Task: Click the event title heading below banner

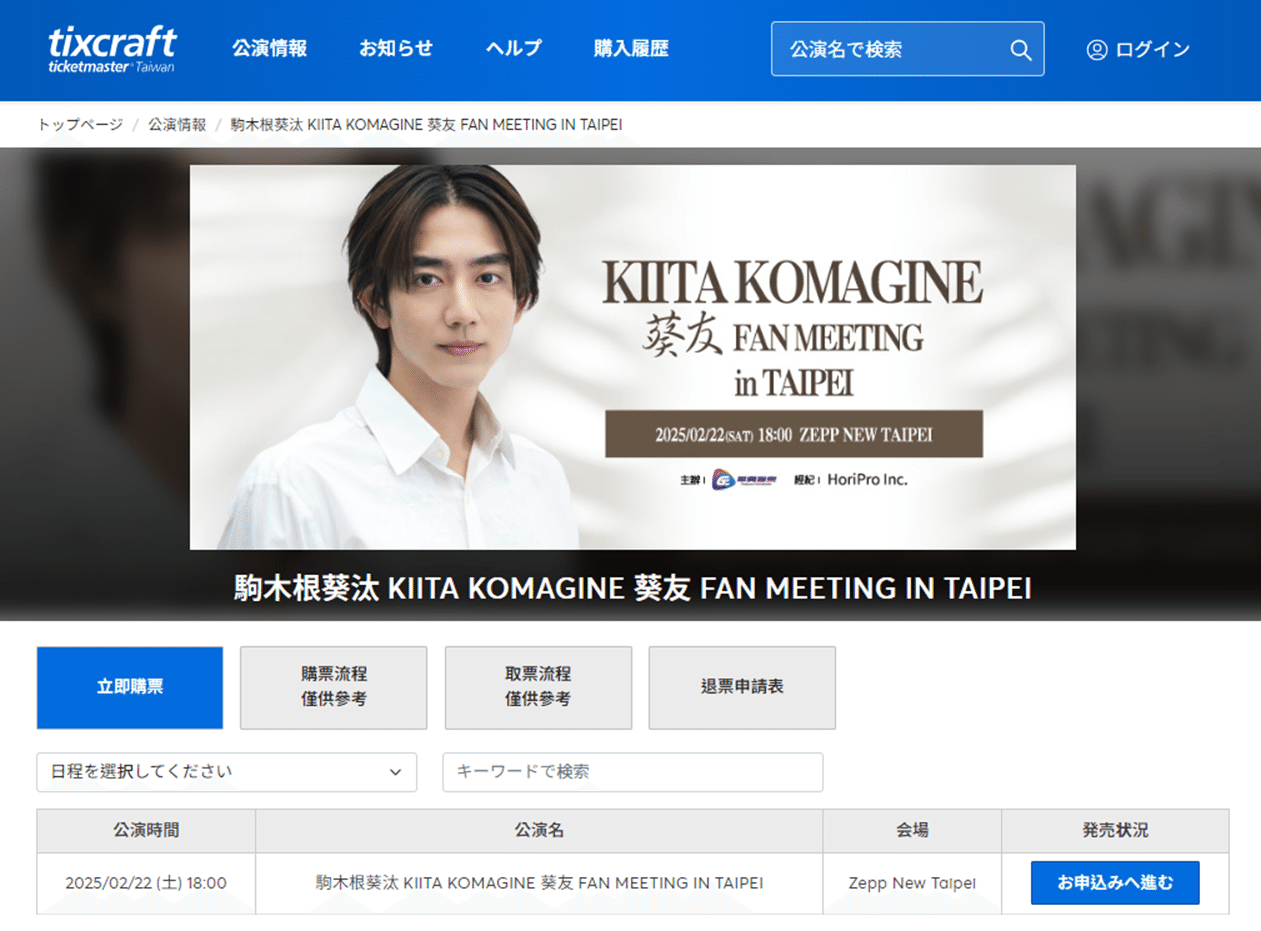Action: [x=633, y=587]
